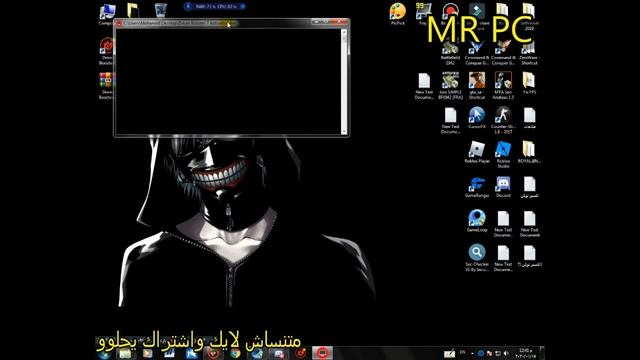640x360 pixels.
Task: Click the Windows Start orb
Action: point(104,354)
